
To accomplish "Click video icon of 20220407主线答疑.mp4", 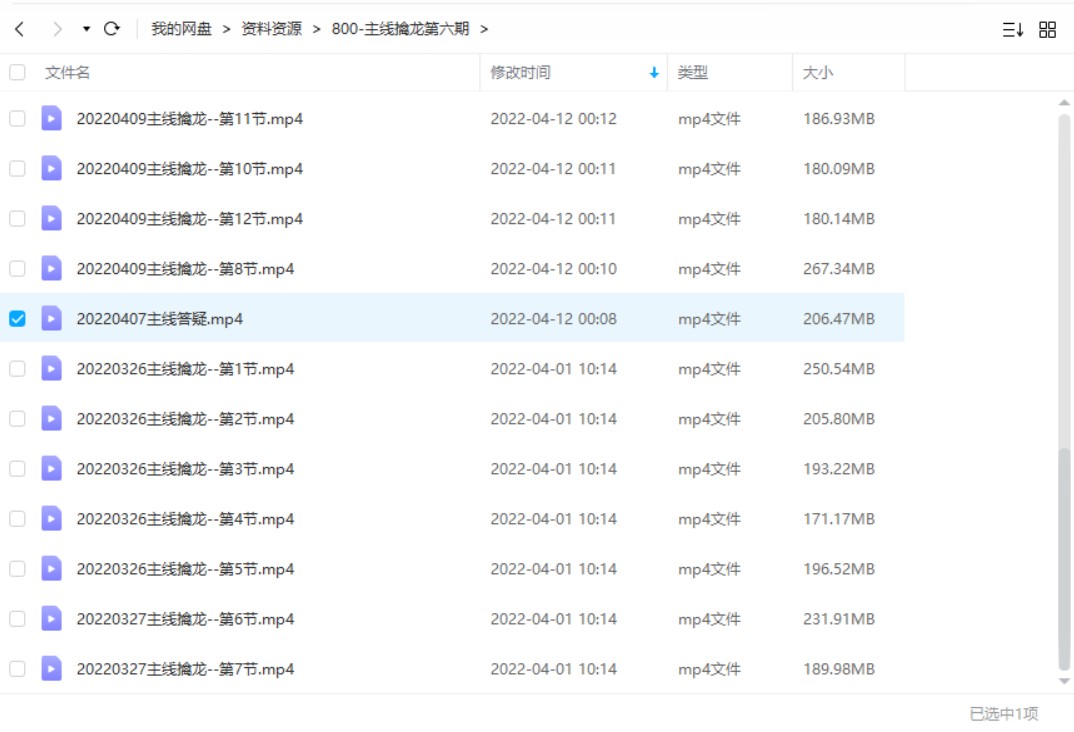I will [x=51, y=318].
